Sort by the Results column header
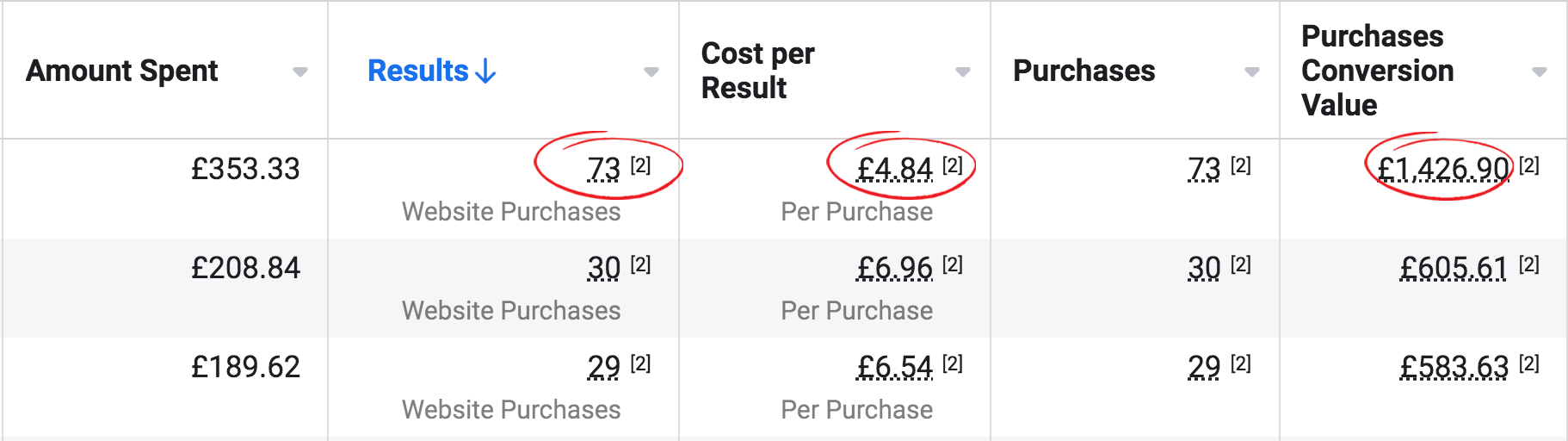 pos(418,71)
